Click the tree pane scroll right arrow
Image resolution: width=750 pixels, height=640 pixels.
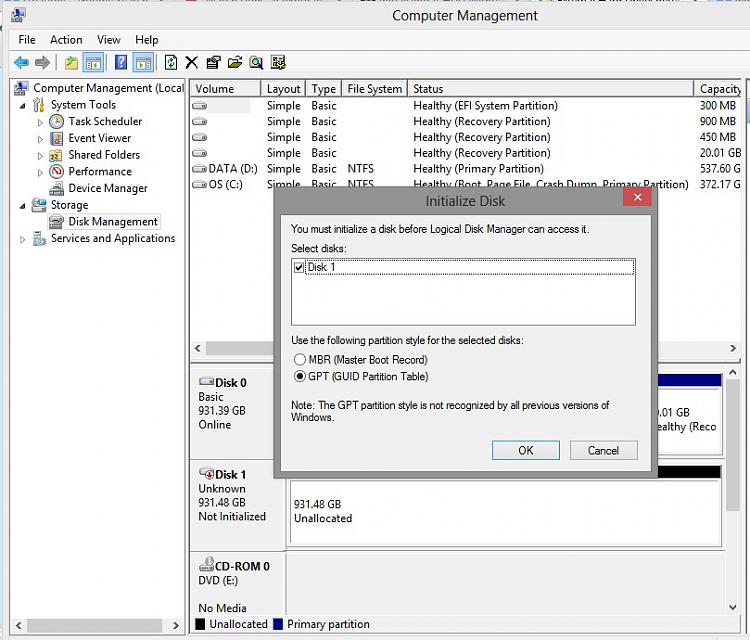(176, 625)
